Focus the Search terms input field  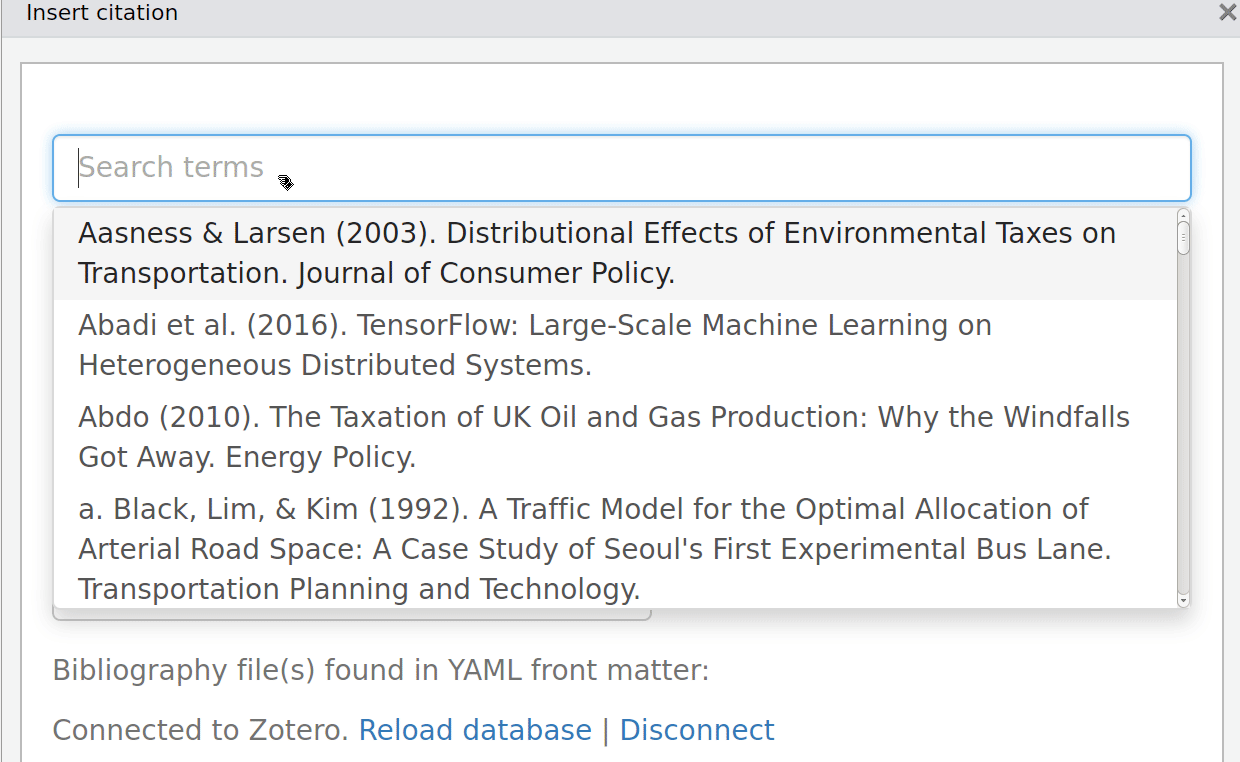621,168
